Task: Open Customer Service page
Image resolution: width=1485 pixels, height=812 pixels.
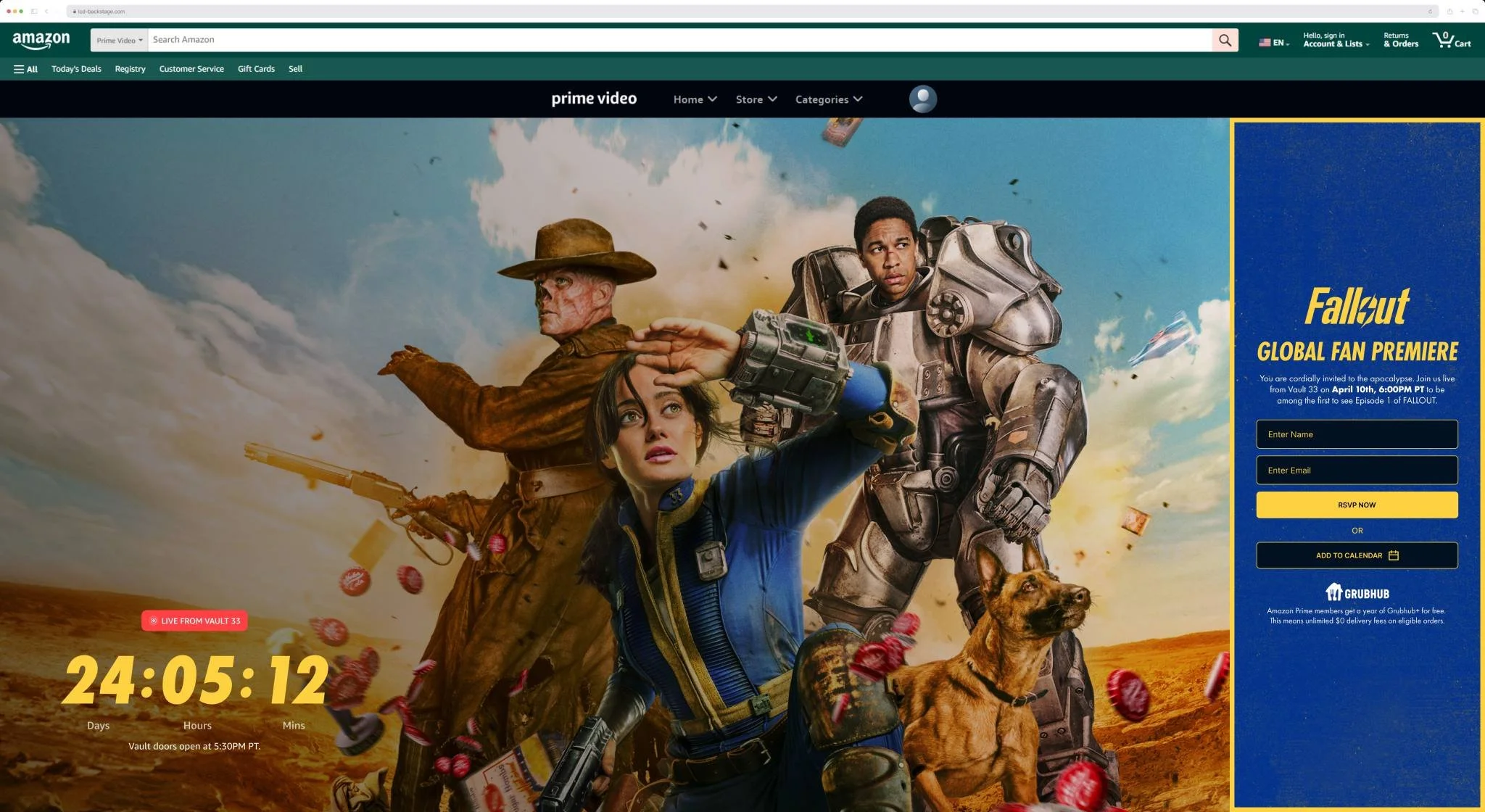Action: (x=191, y=69)
